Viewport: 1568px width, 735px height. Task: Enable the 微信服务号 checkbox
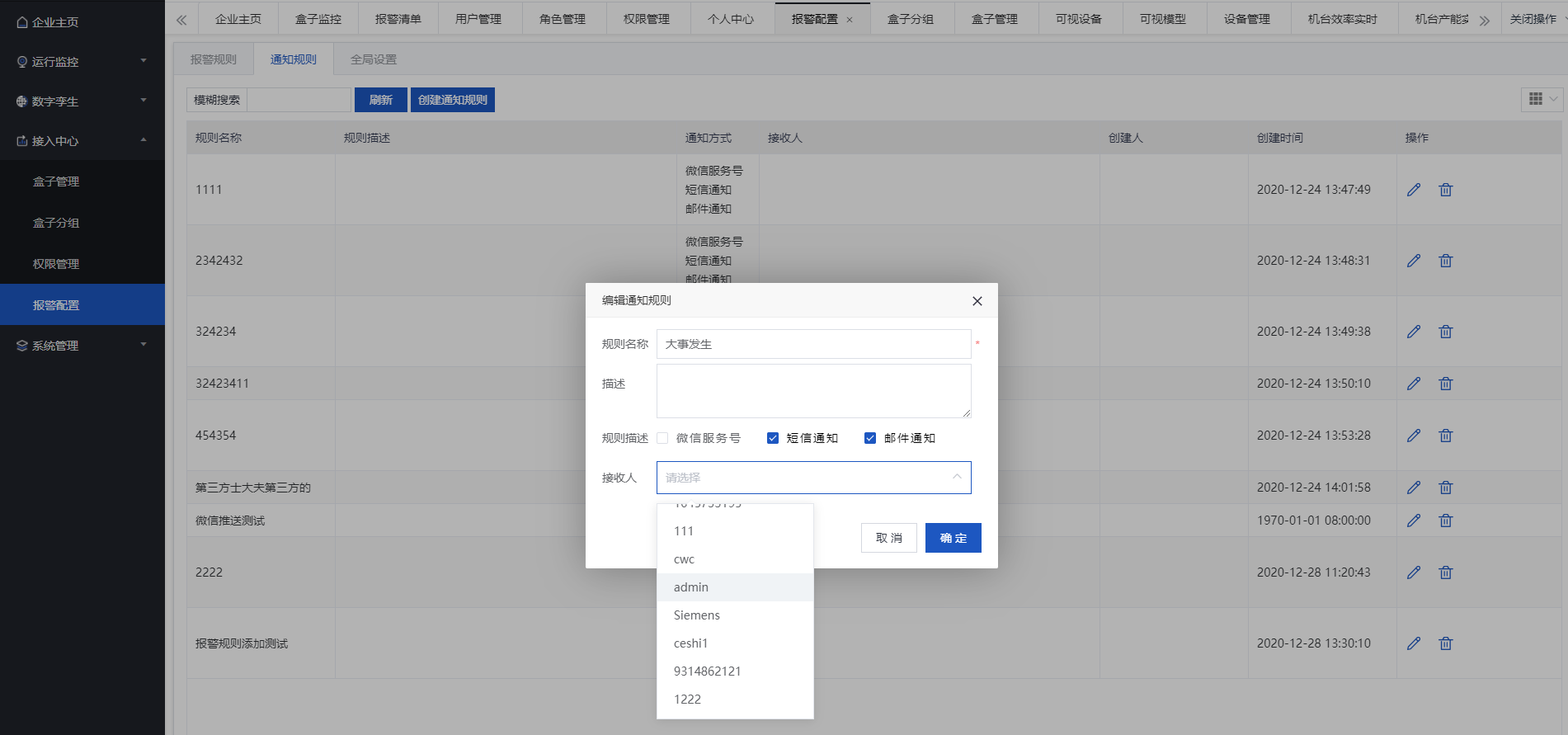click(662, 438)
